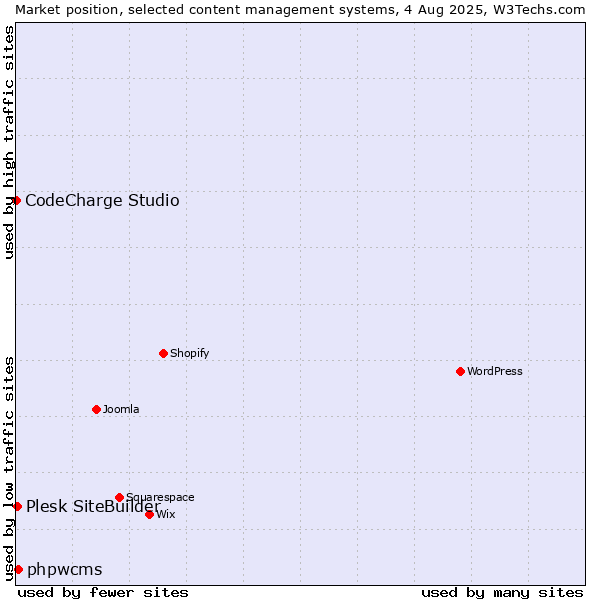This screenshot has height=600, width=600.
Task: Select the 'CodeCharge Studio' label text
Action: (x=102, y=201)
